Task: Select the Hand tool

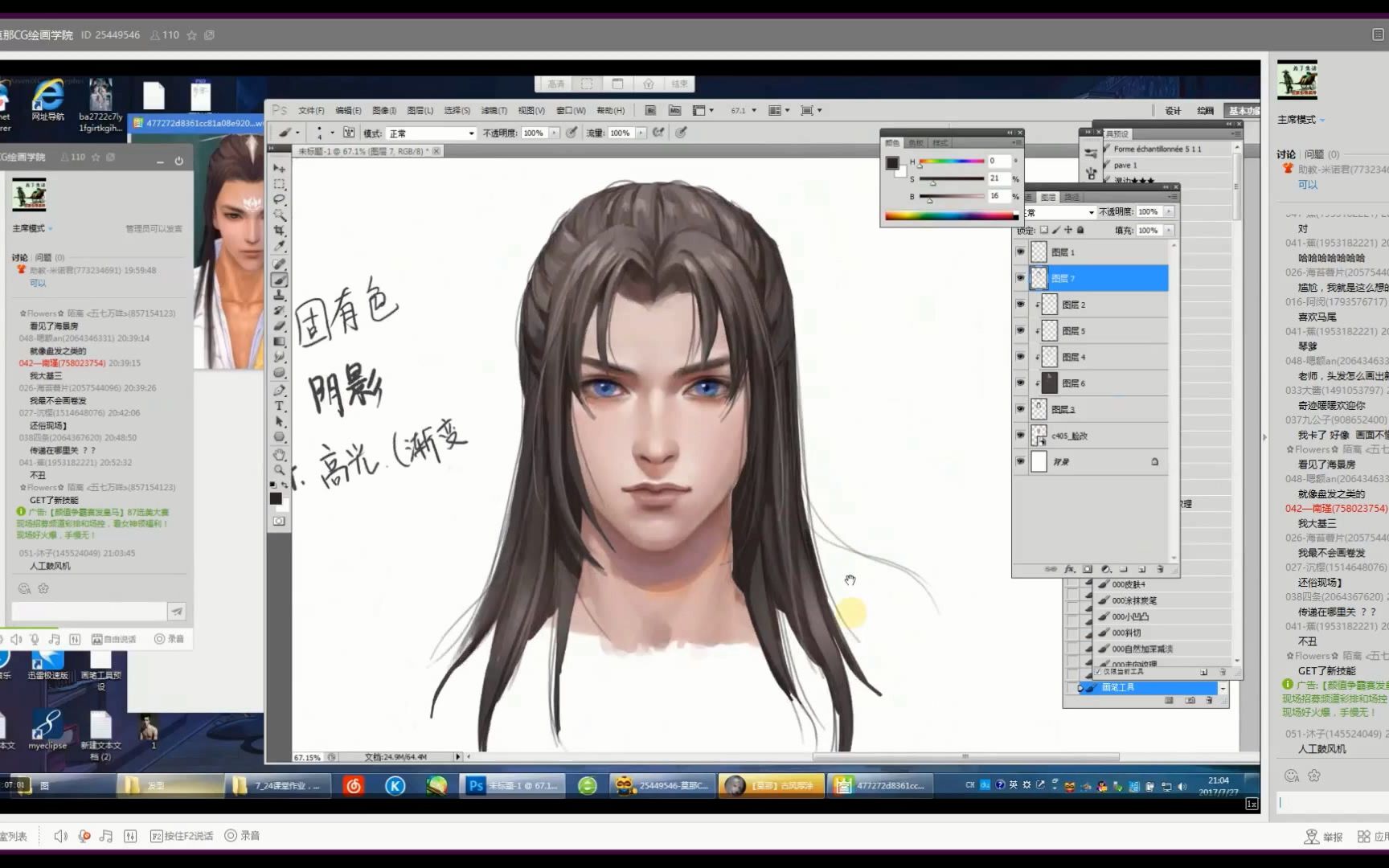Action: [279, 455]
